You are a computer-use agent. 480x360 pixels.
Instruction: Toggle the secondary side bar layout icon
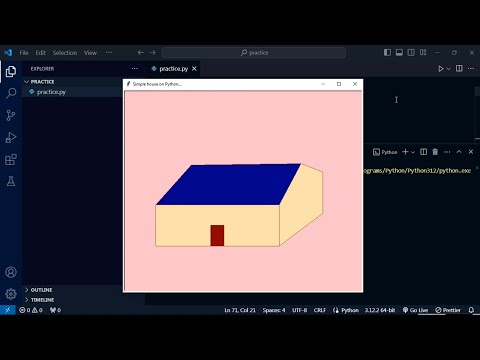411,52
